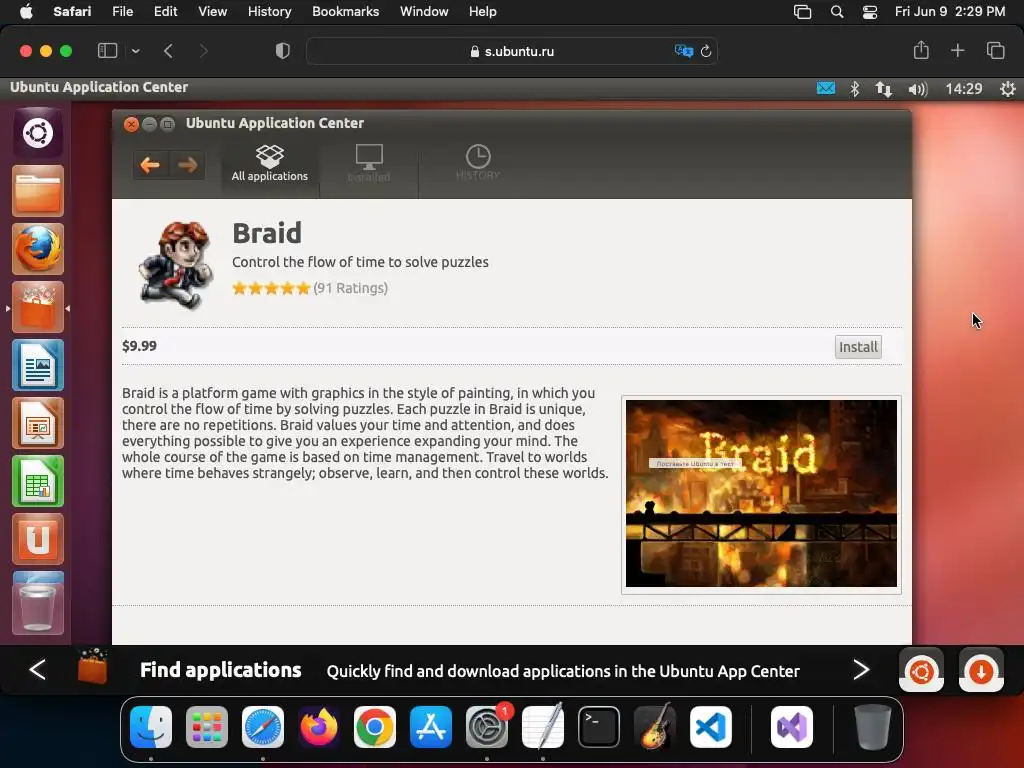This screenshot has height=768, width=1024.
Task: Open the Safari View menu
Action: (212, 12)
